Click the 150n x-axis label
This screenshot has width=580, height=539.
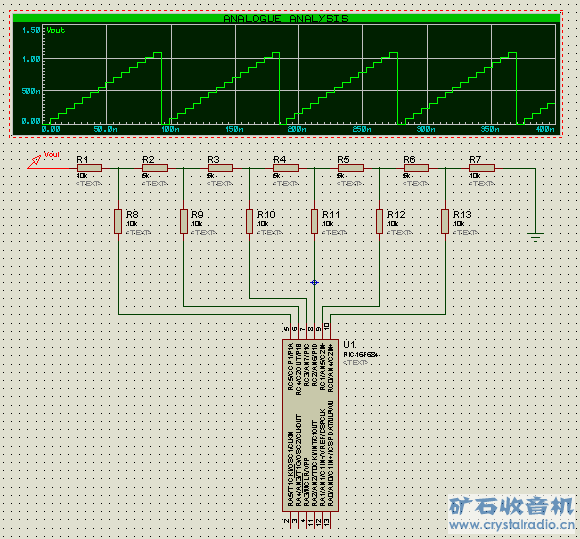[x=235, y=129]
